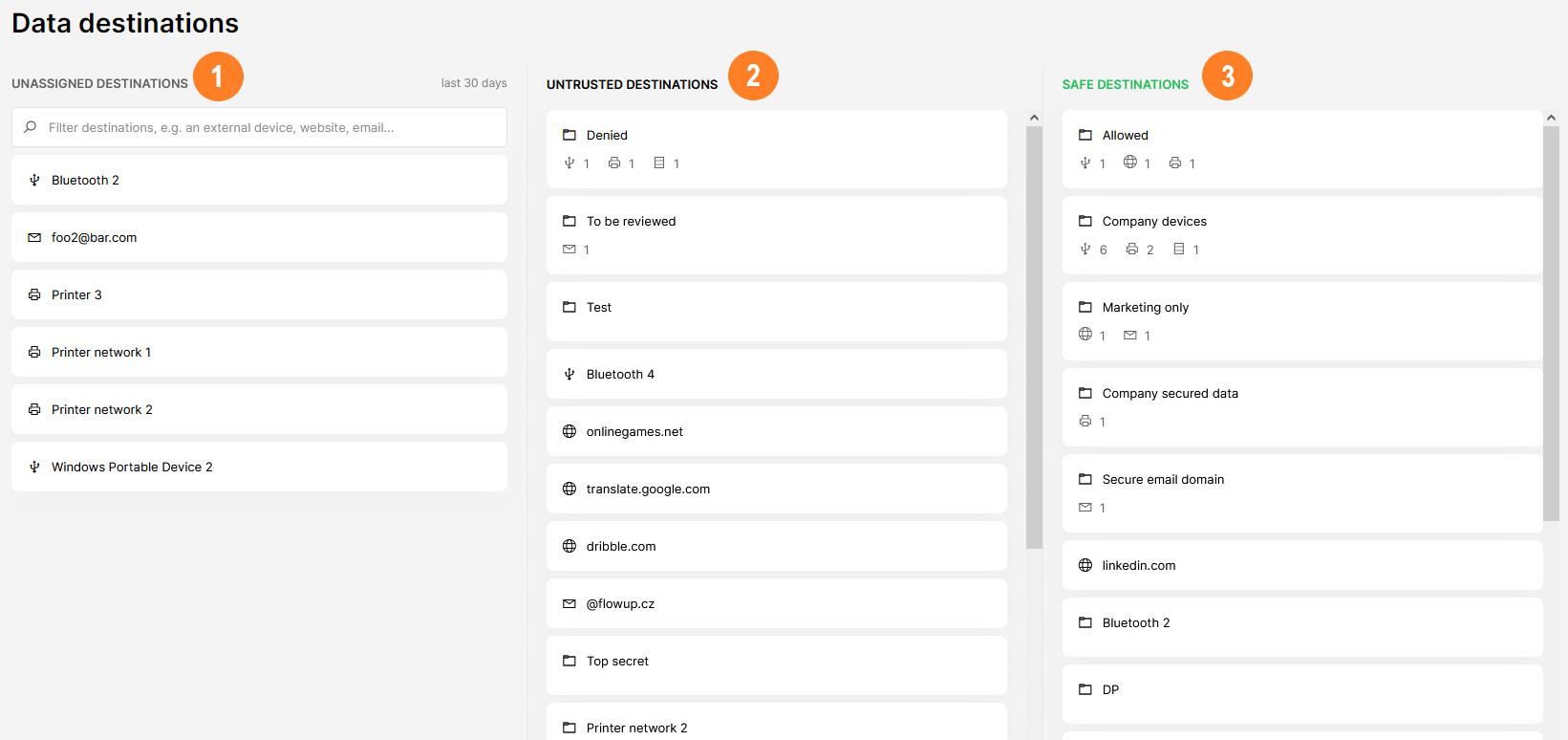1568x740 pixels.
Task: Click the envelope icon beside @flowup.cz
Action: (569, 603)
